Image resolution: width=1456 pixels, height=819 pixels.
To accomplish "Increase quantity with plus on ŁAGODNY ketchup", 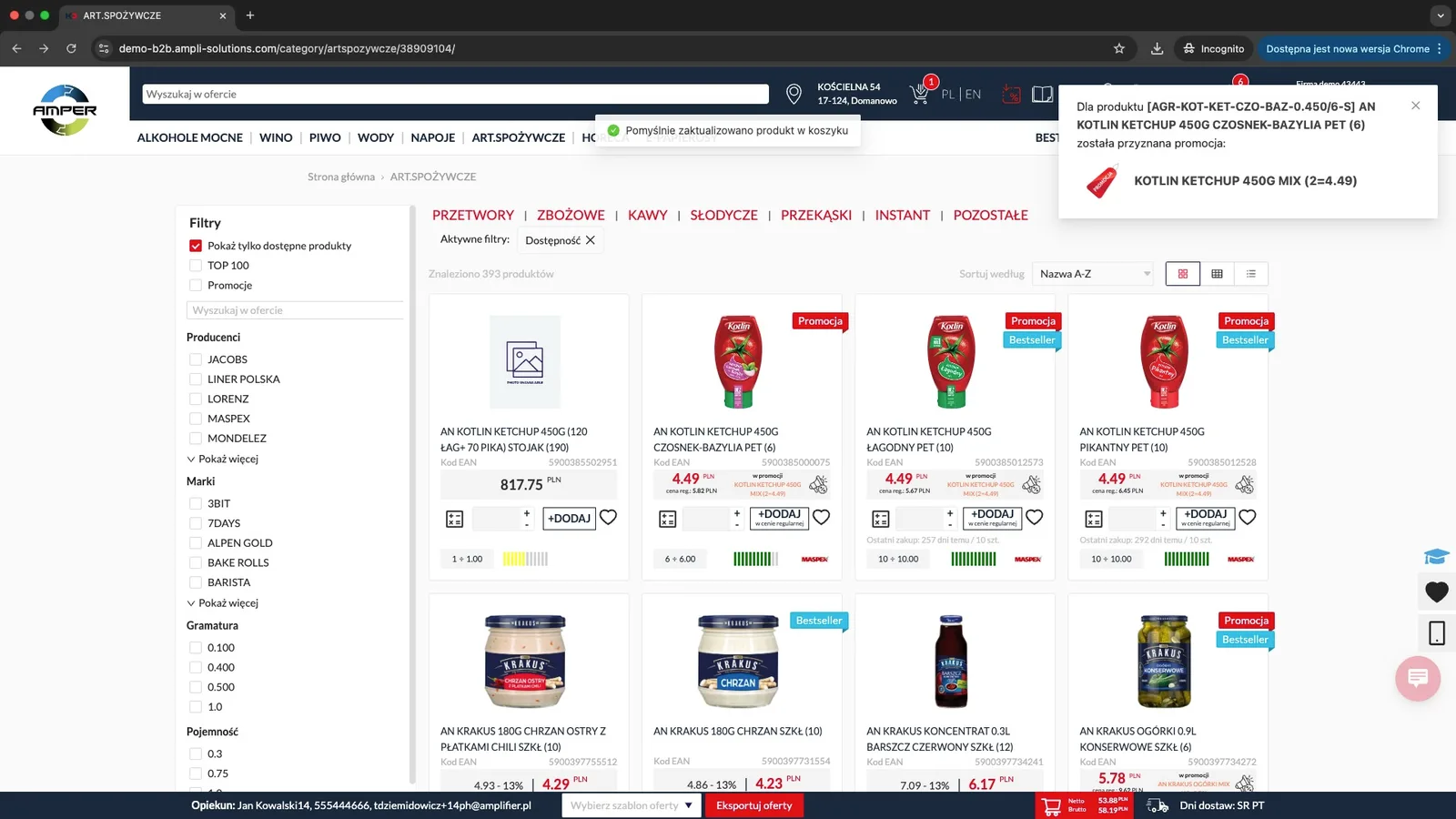I will (950, 513).
